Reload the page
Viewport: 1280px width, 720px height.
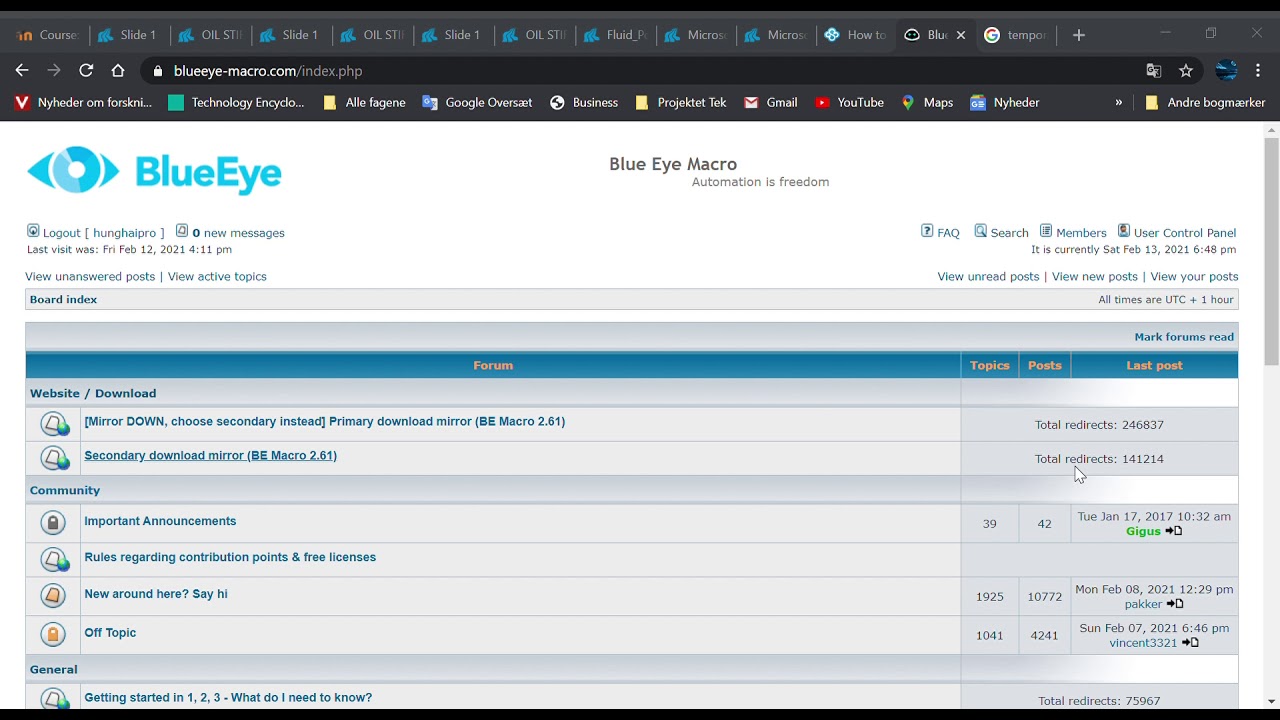(x=86, y=70)
